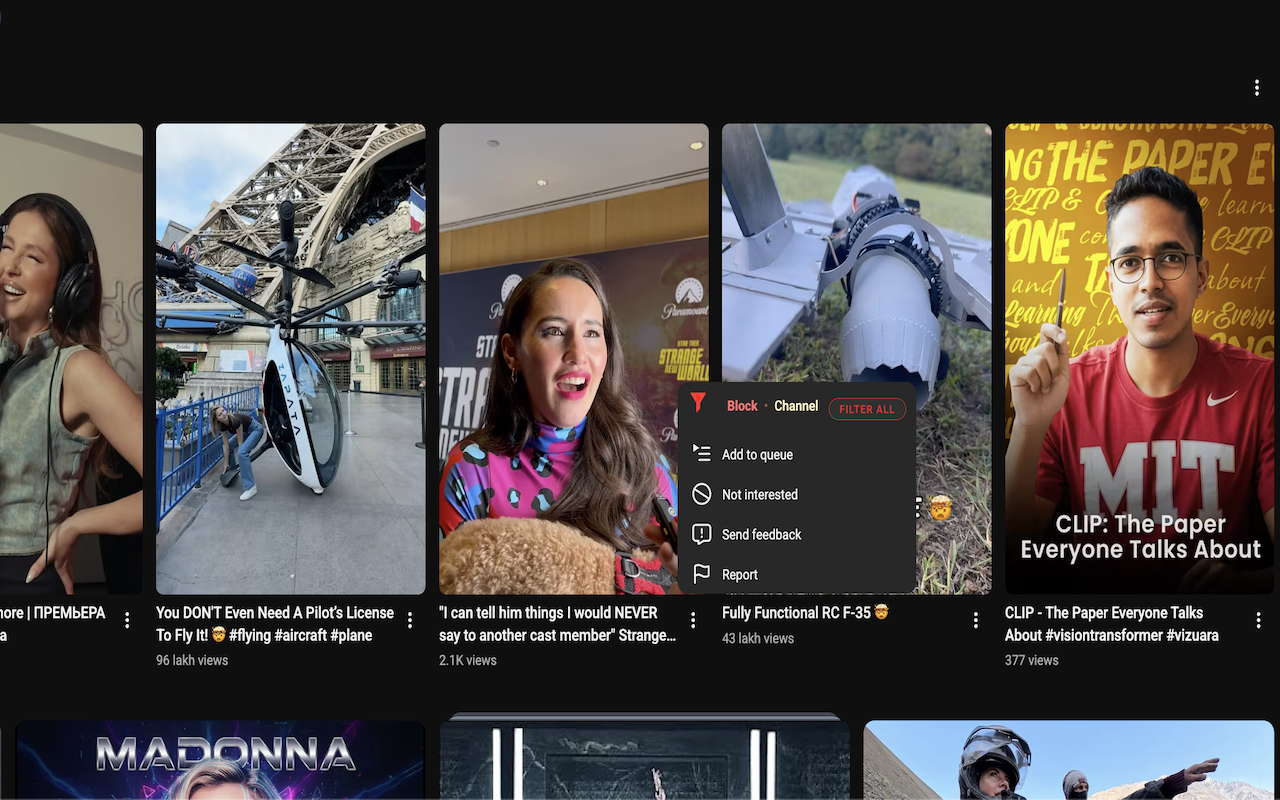The height and width of the screenshot is (800, 1280).
Task: Open the MIT shirt CLIP paper thumbnail
Action: click(x=1140, y=359)
